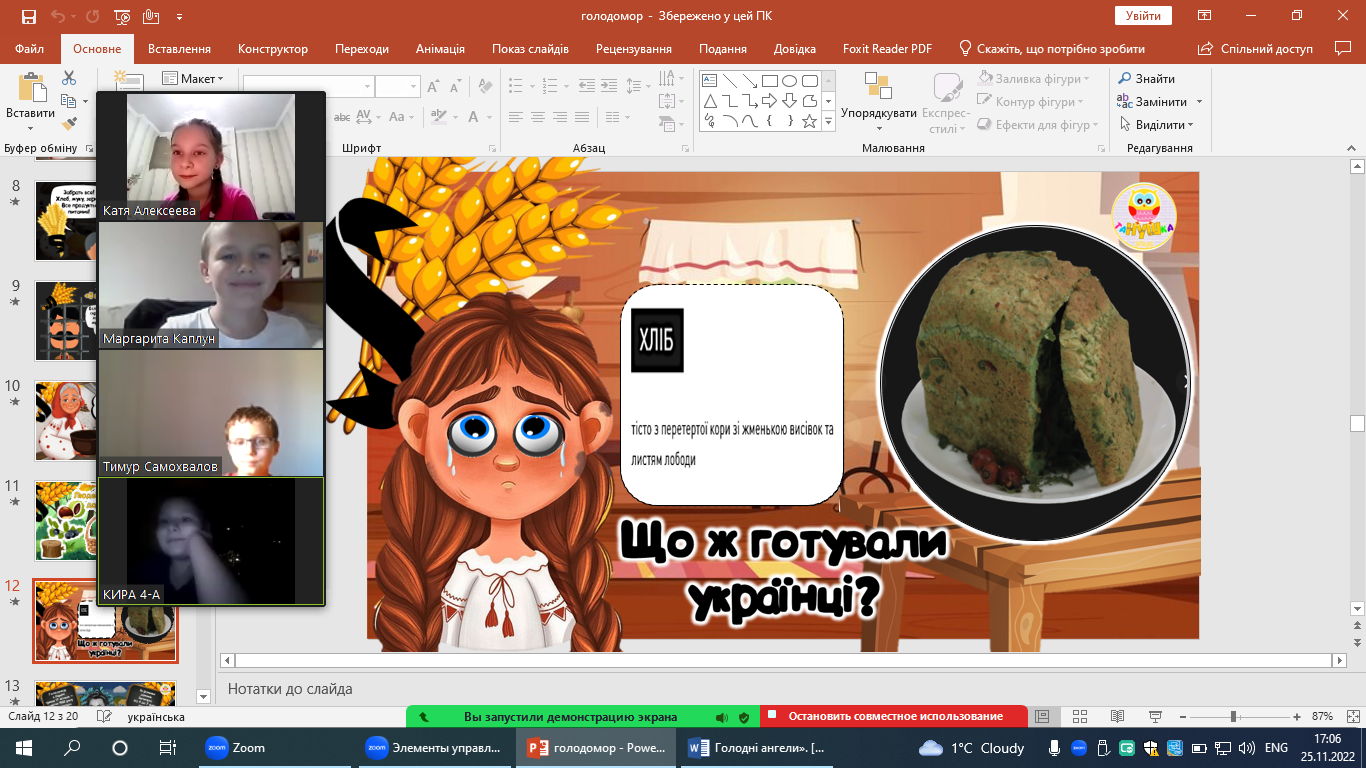Select the oval shape in shapes gallery
Viewport: 1366px width, 768px height.
tap(789, 81)
